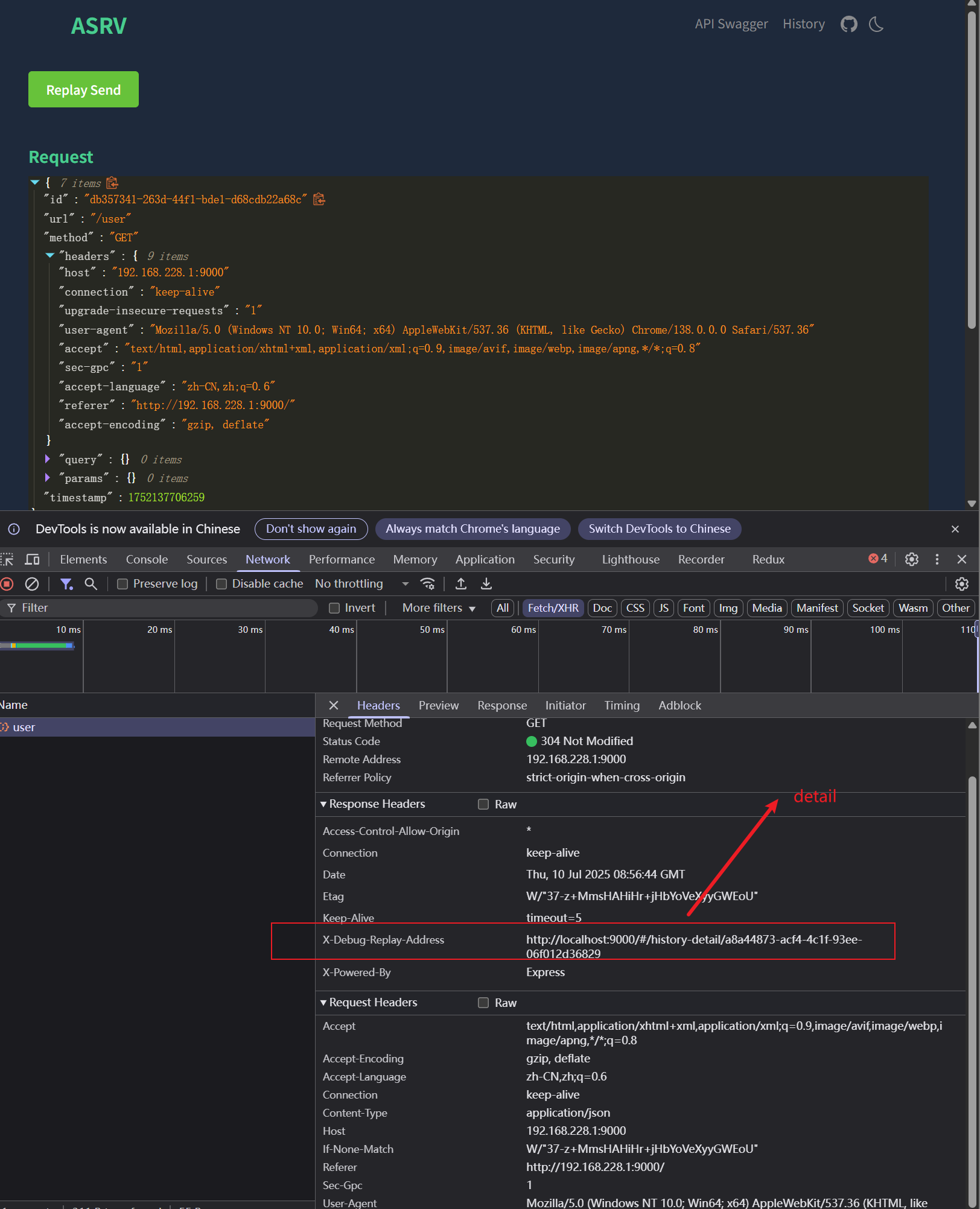The width and height of the screenshot is (980, 1209).
Task: Click Always match Chrome's language
Action: pos(473,529)
